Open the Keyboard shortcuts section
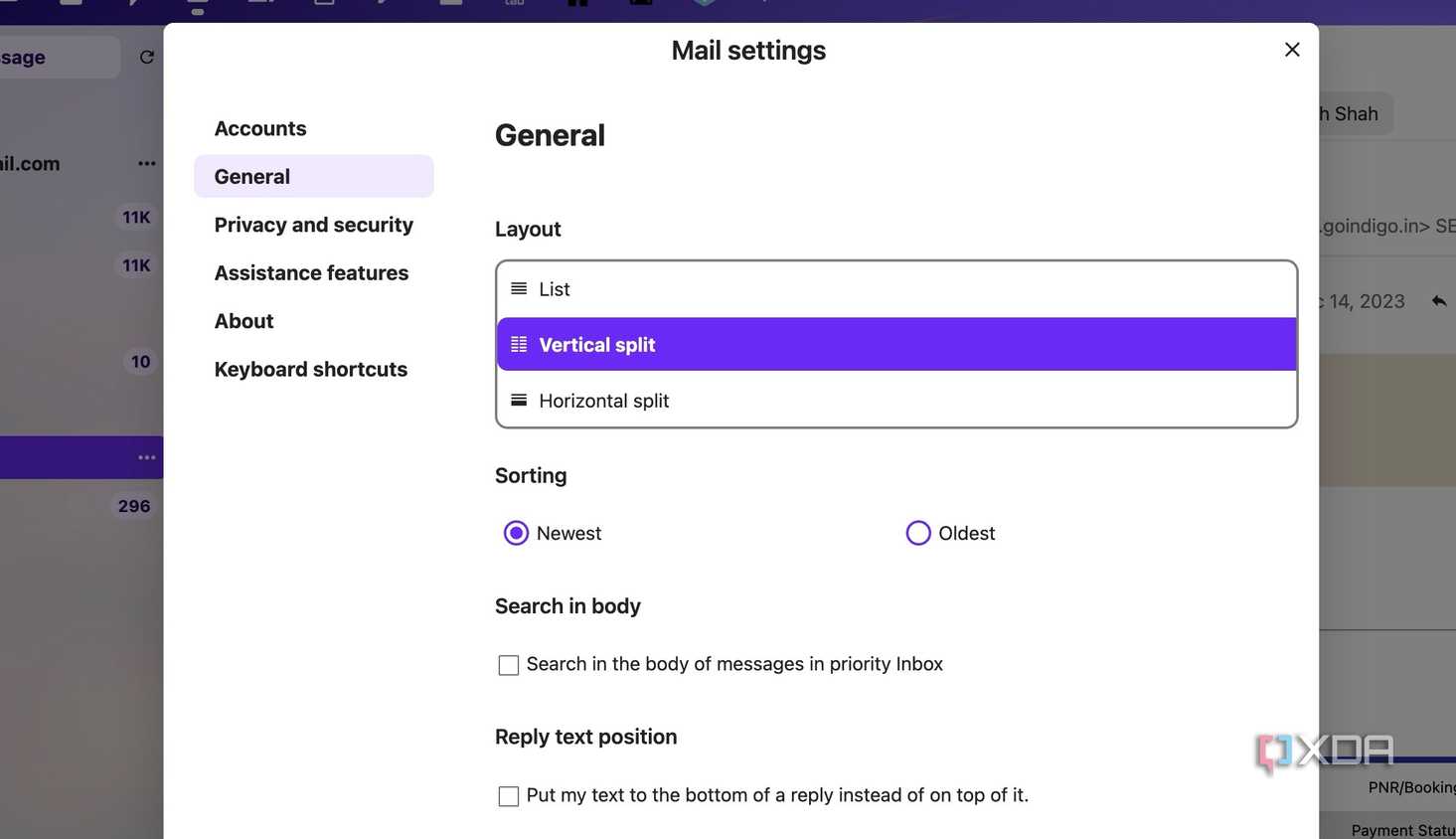 pyautogui.click(x=310, y=369)
